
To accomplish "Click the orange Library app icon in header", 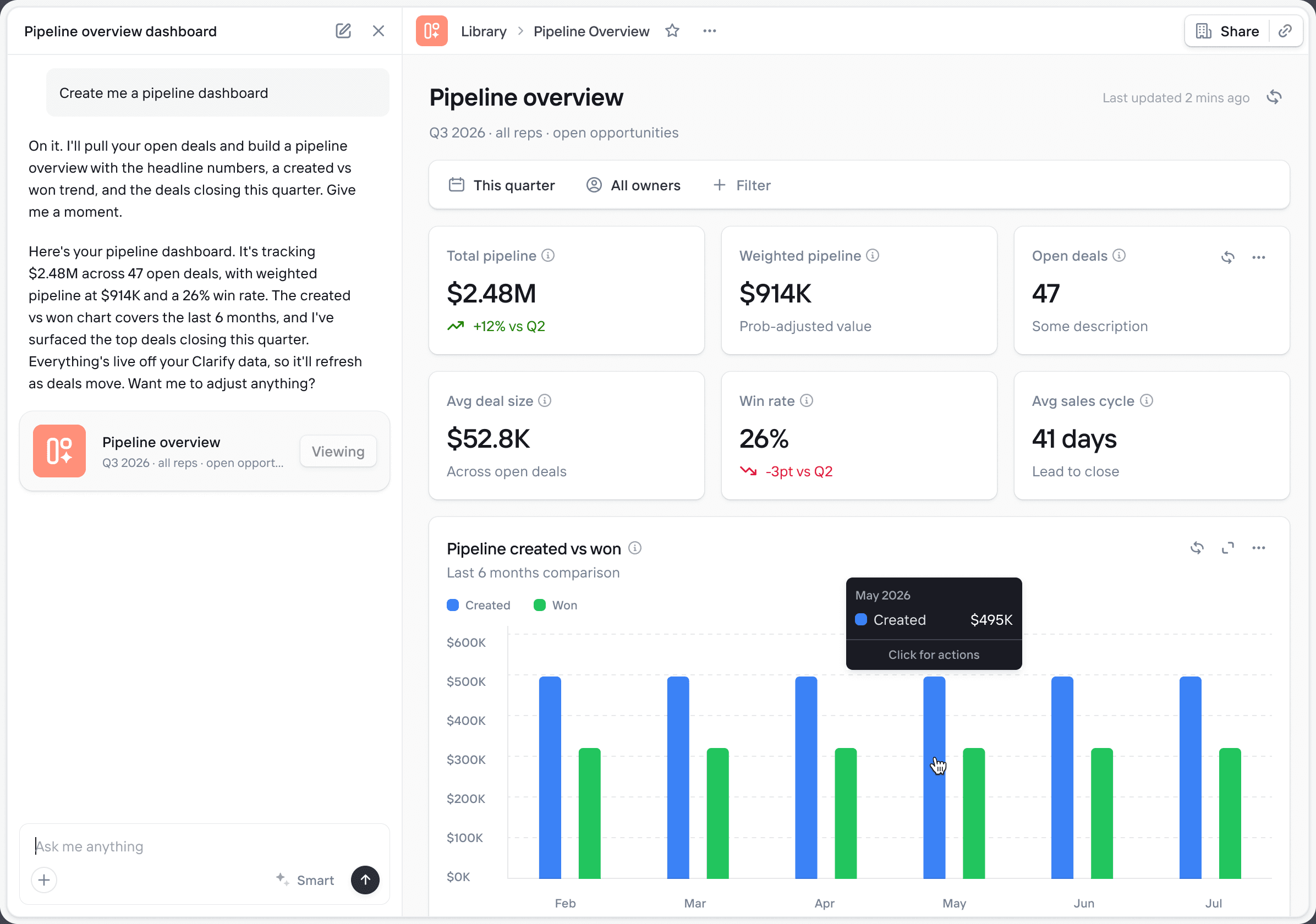I will pyautogui.click(x=431, y=31).
